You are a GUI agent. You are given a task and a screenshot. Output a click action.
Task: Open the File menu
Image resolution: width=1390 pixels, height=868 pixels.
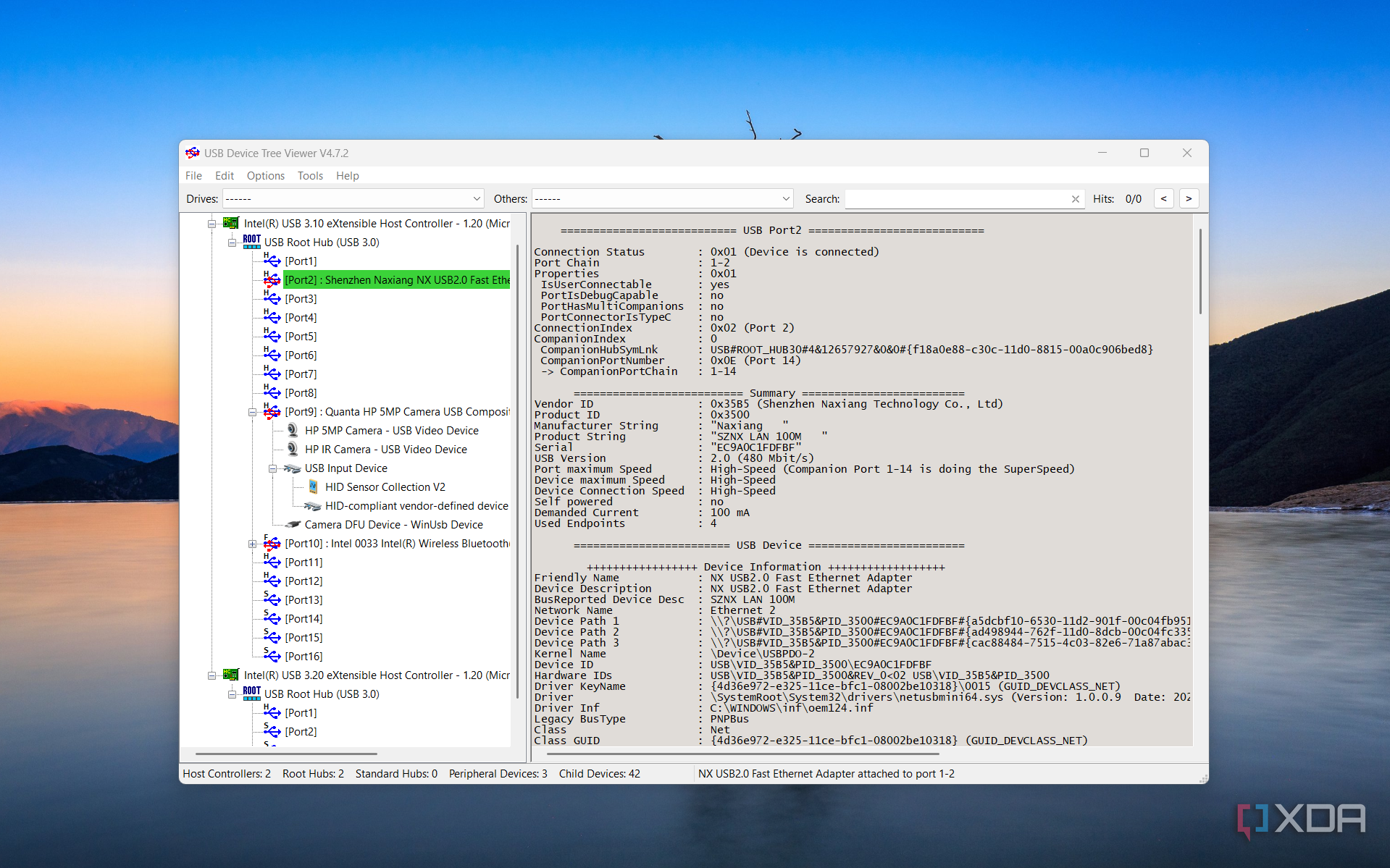pos(193,175)
